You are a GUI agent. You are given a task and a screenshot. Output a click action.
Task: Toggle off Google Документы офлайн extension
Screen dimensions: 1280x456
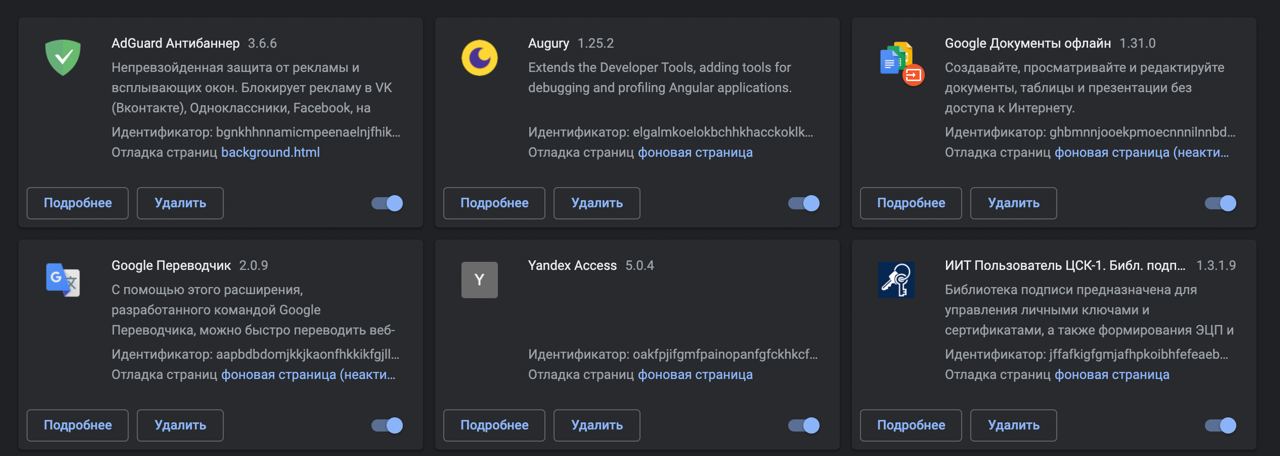[x=1220, y=203]
